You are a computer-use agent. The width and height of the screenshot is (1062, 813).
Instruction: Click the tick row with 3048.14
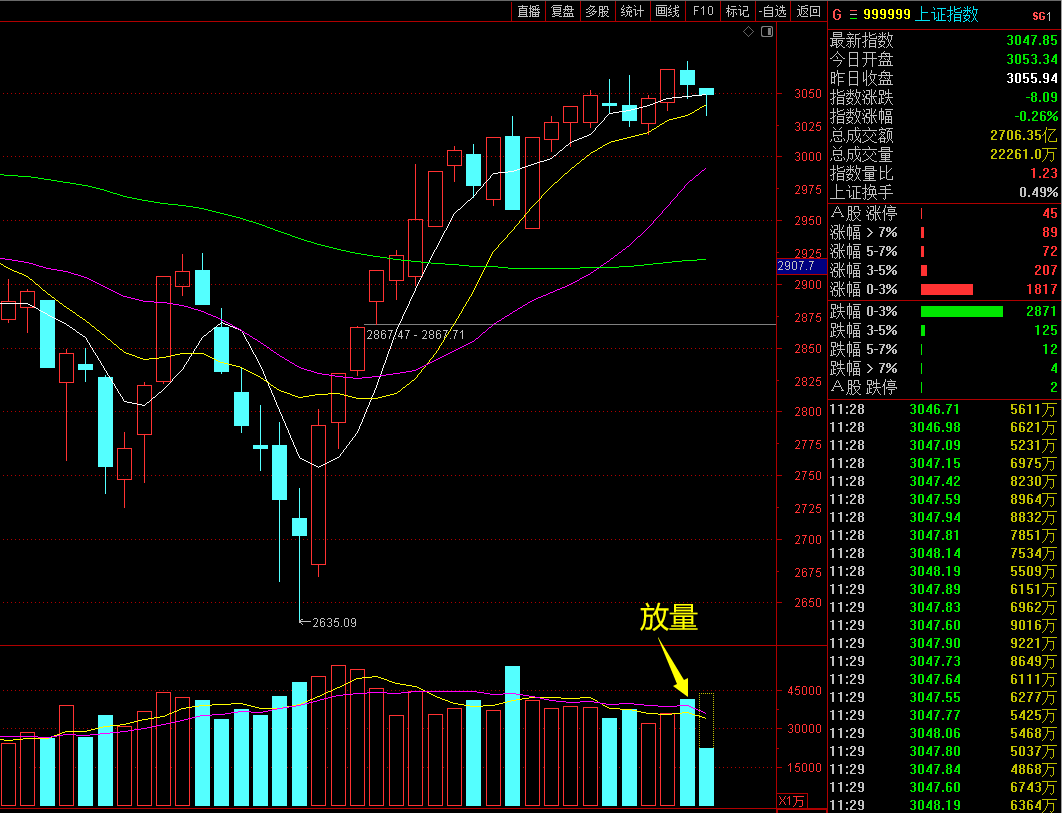pos(943,554)
